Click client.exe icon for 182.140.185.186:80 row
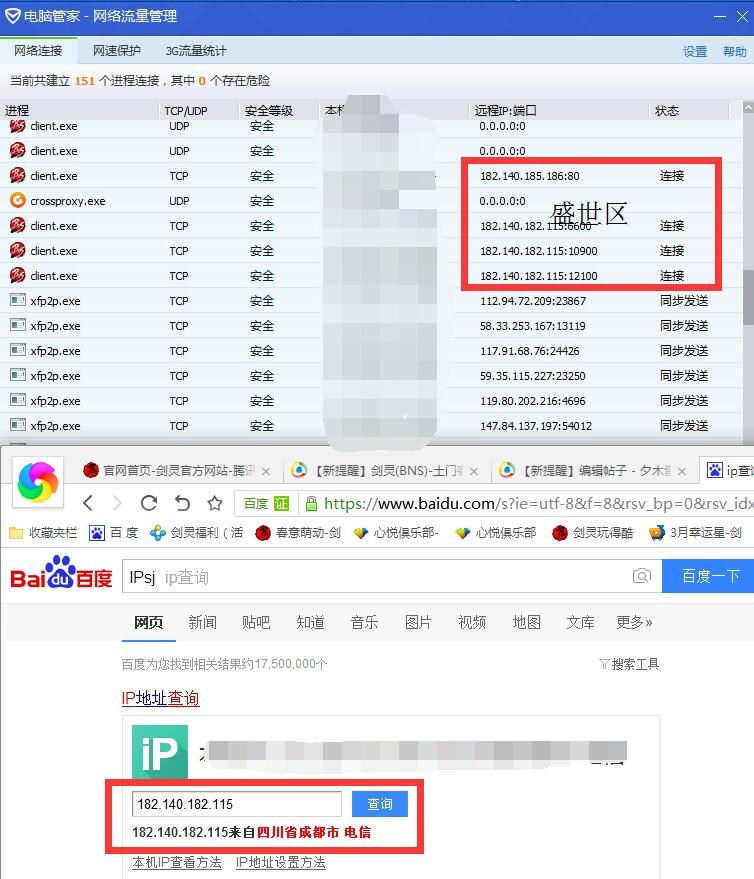 tap(18, 175)
